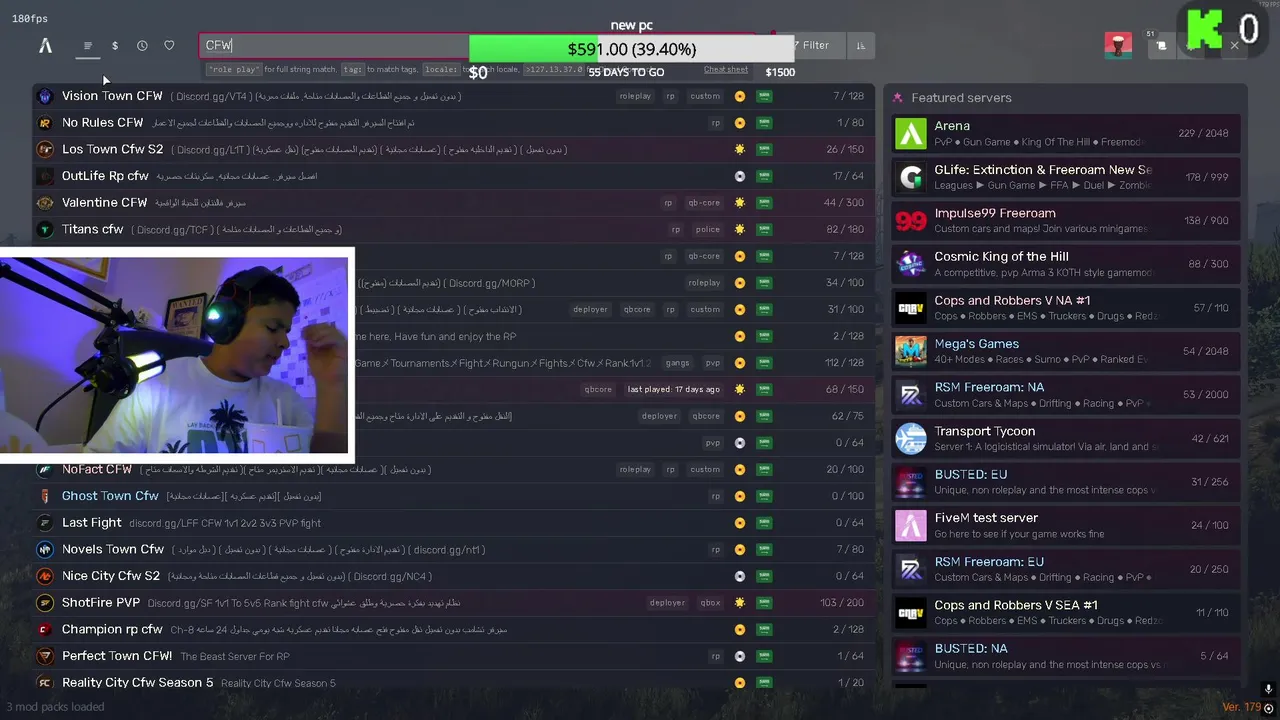Click the Valentine CFW server logo

tap(45, 203)
